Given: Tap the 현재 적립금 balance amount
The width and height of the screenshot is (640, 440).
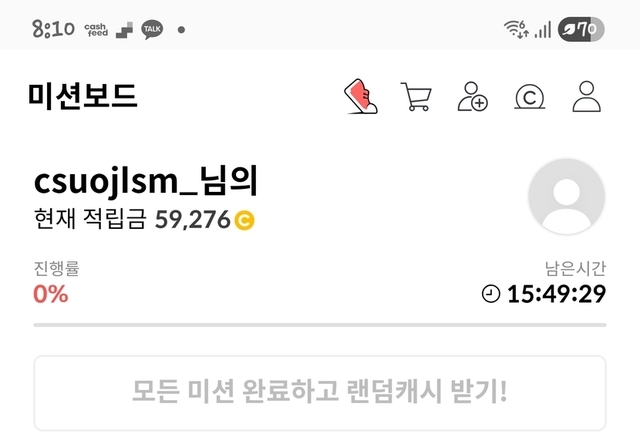Looking at the screenshot, I should point(192,220).
